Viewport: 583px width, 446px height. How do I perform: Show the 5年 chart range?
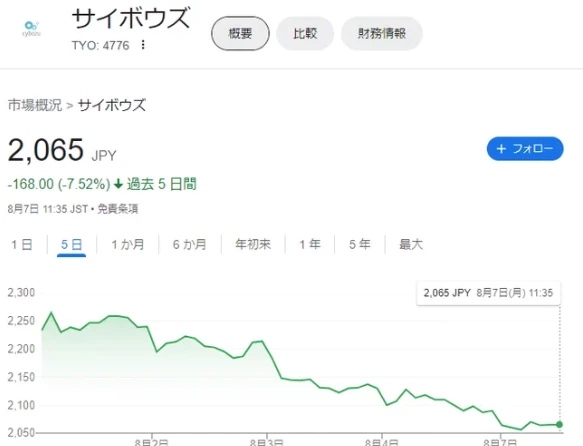point(360,245)
